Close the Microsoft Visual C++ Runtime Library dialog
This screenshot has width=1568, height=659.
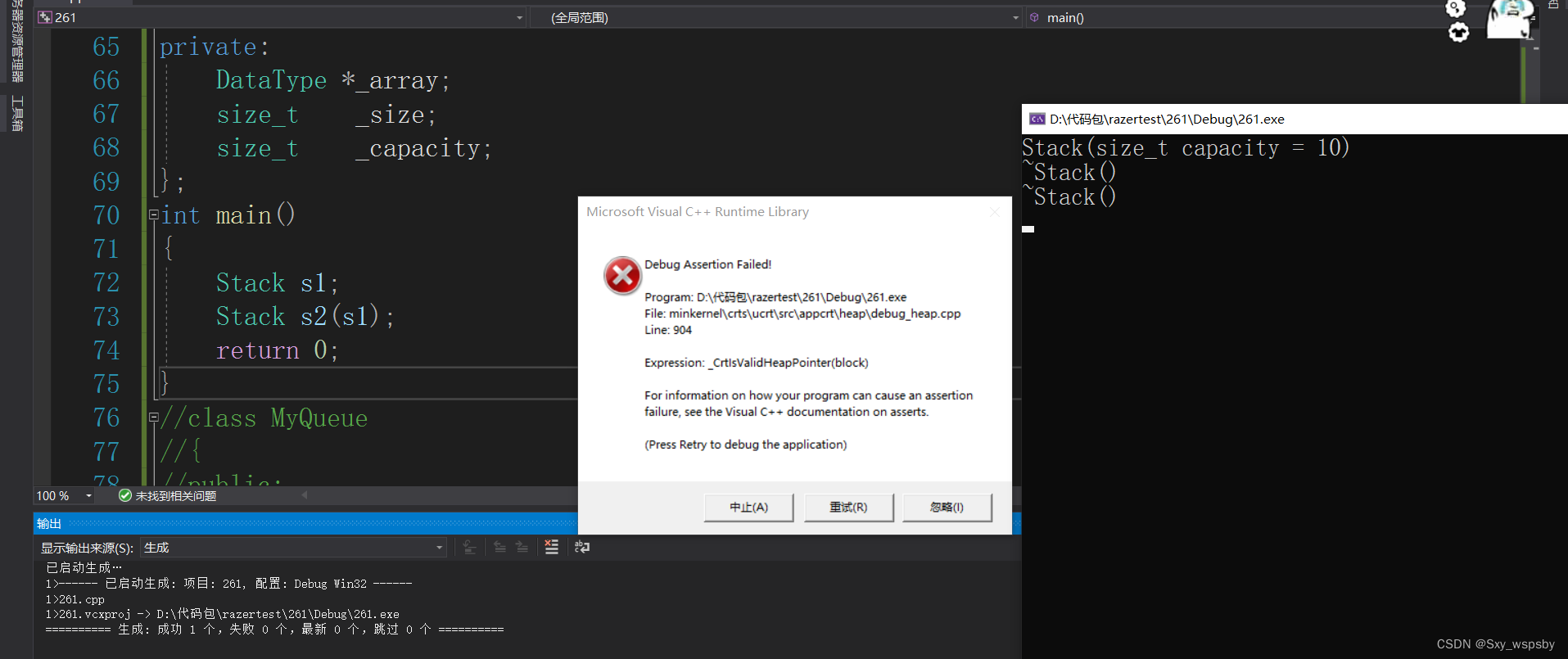click(994, 212)
